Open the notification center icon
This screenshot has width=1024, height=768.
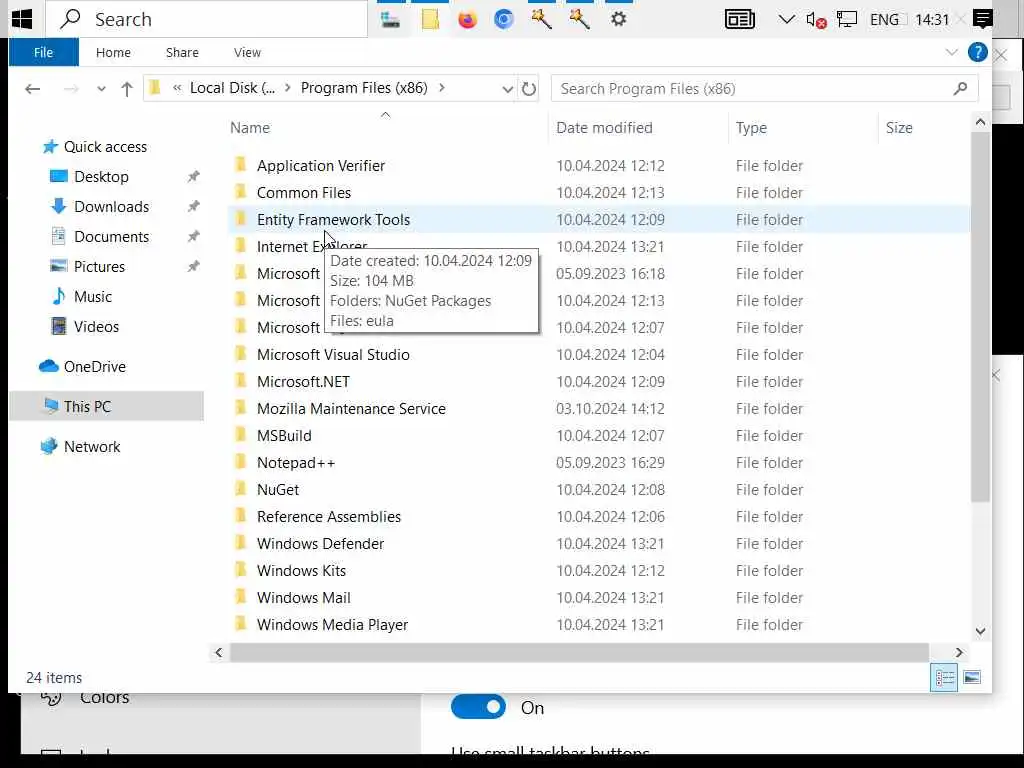point(982,20)
